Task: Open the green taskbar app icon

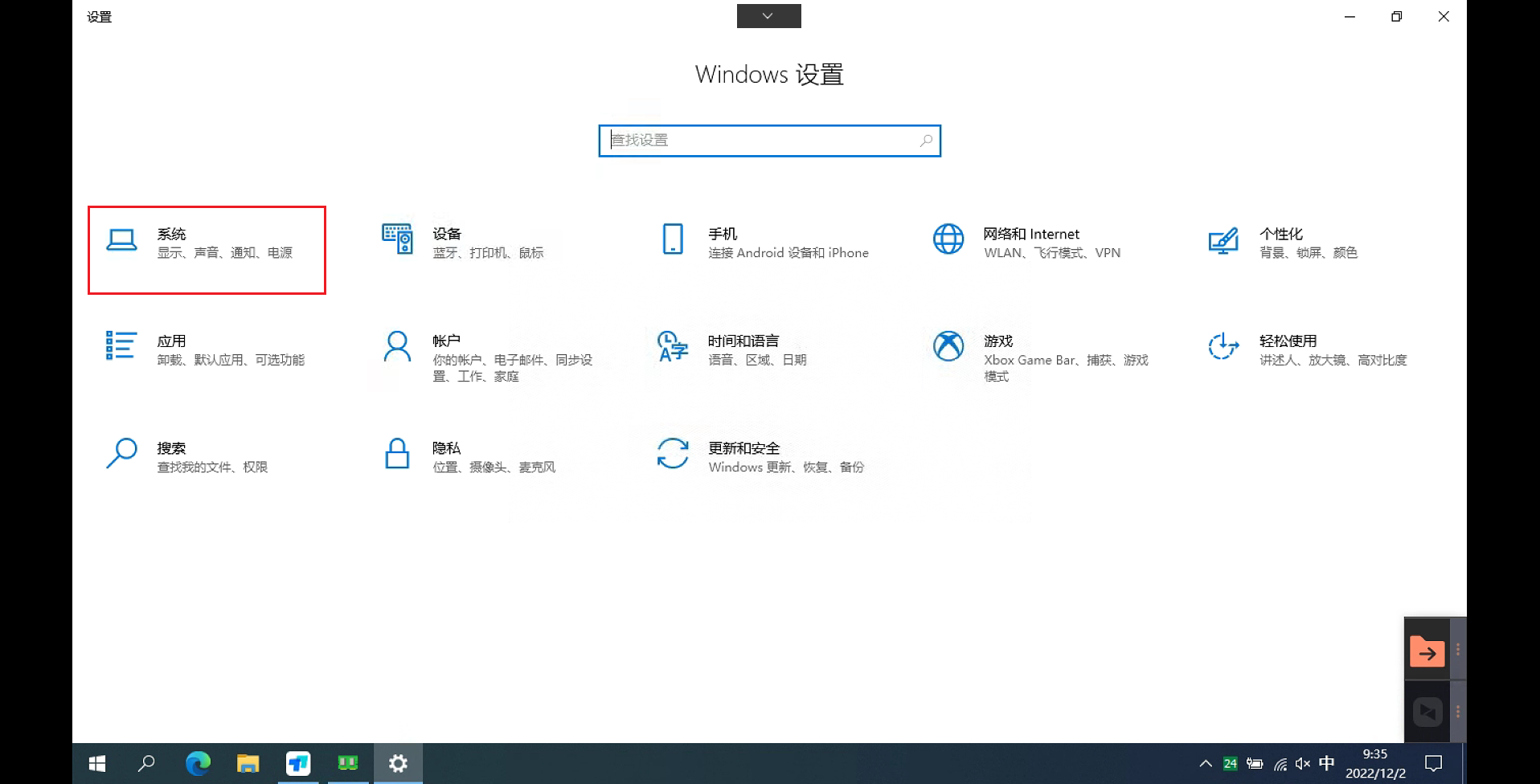Action: pyautogui.click(x=348, y=763)
